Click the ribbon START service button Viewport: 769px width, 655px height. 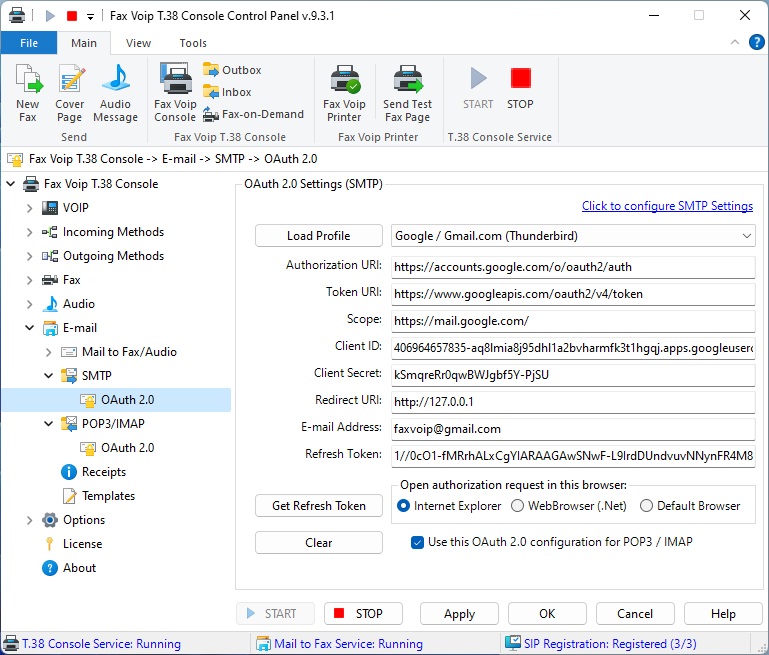478,88
